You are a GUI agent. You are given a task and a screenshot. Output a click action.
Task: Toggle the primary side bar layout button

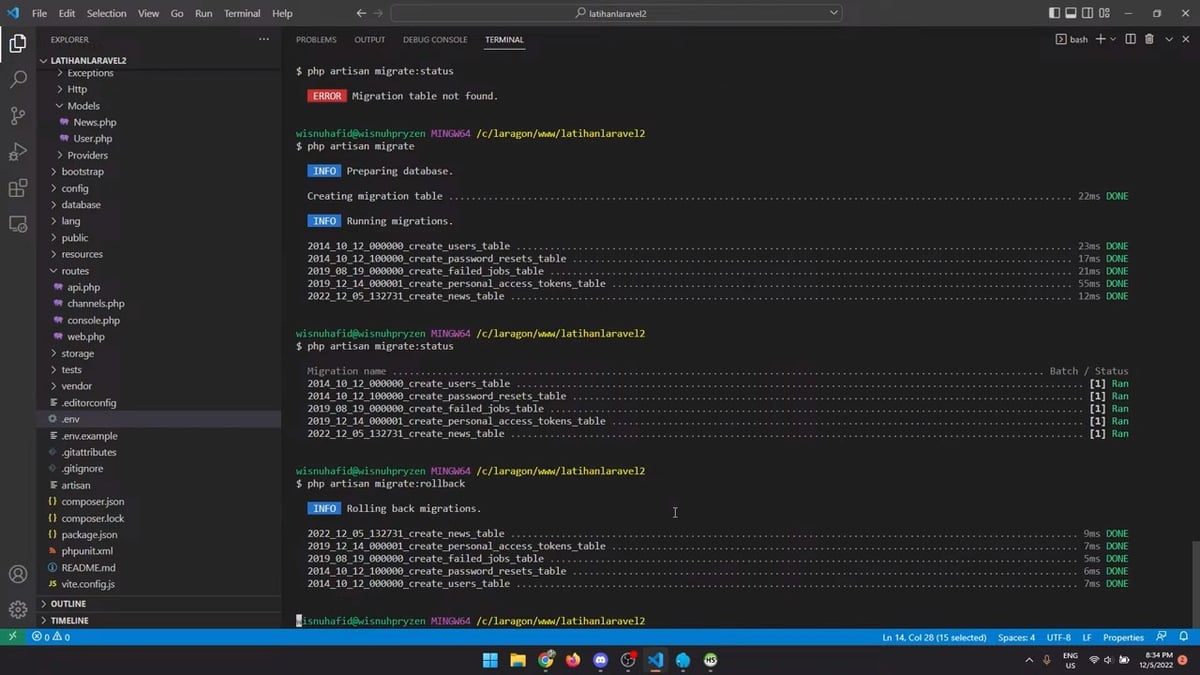(x=1054, y=13)
